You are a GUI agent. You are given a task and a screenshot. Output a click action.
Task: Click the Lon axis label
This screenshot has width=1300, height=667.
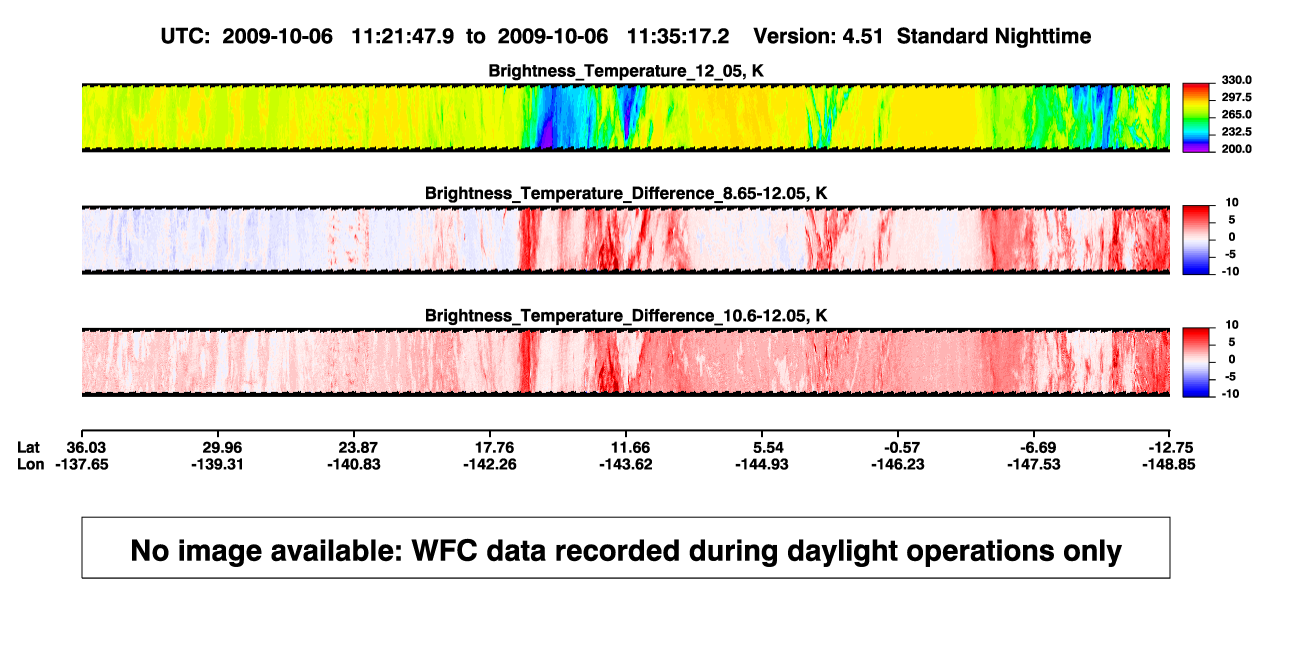tap(31, 464)
